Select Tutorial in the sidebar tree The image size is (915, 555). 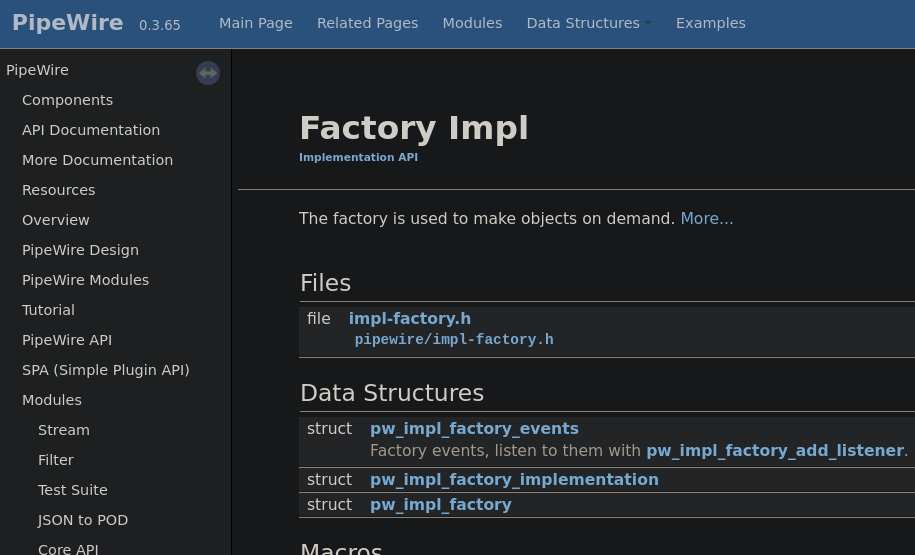coord(48,310)
